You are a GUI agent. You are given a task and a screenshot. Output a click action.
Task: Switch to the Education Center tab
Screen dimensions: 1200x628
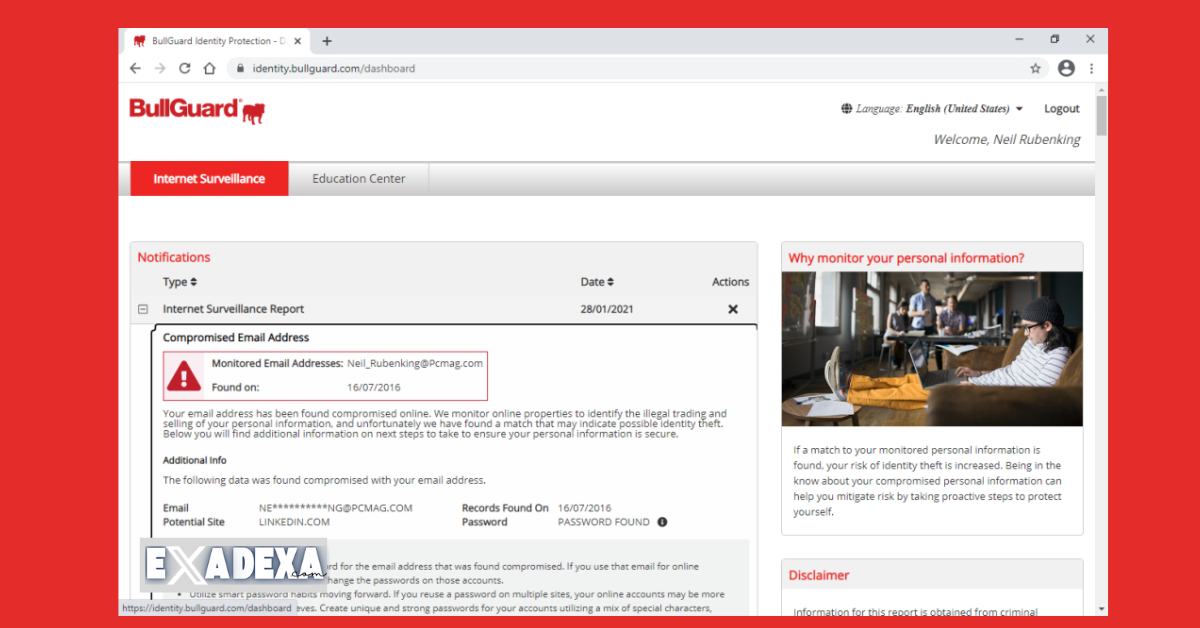point(359,178)
